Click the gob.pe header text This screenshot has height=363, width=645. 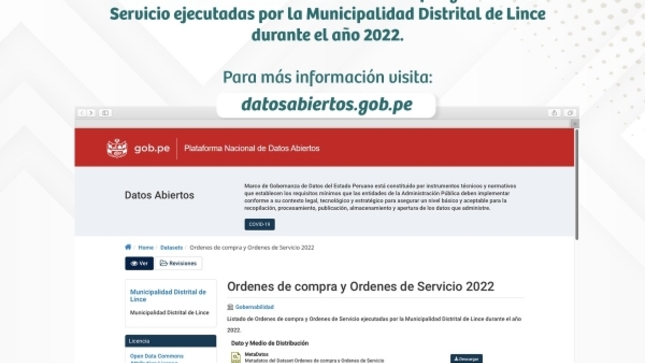pyautogui.click(x=152, y=148)
